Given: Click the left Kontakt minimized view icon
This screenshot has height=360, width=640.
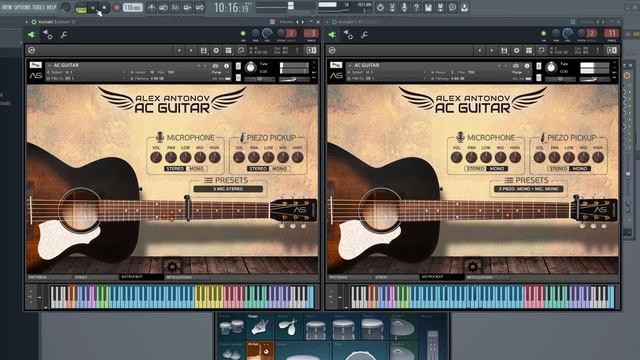Looking at the screenshot, I should 241,50.
